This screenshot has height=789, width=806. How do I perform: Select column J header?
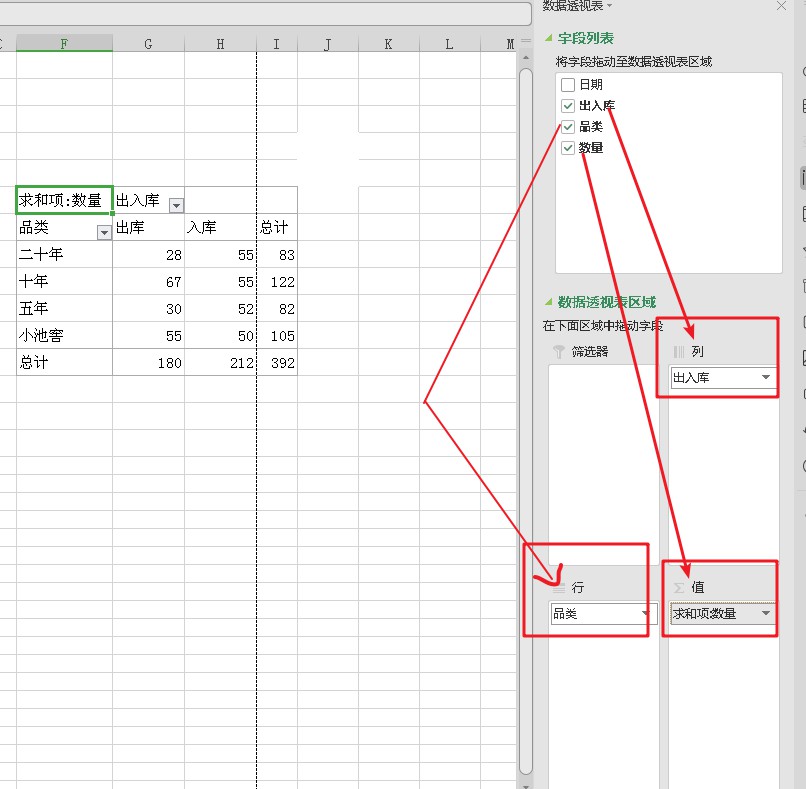pos(327,44)
